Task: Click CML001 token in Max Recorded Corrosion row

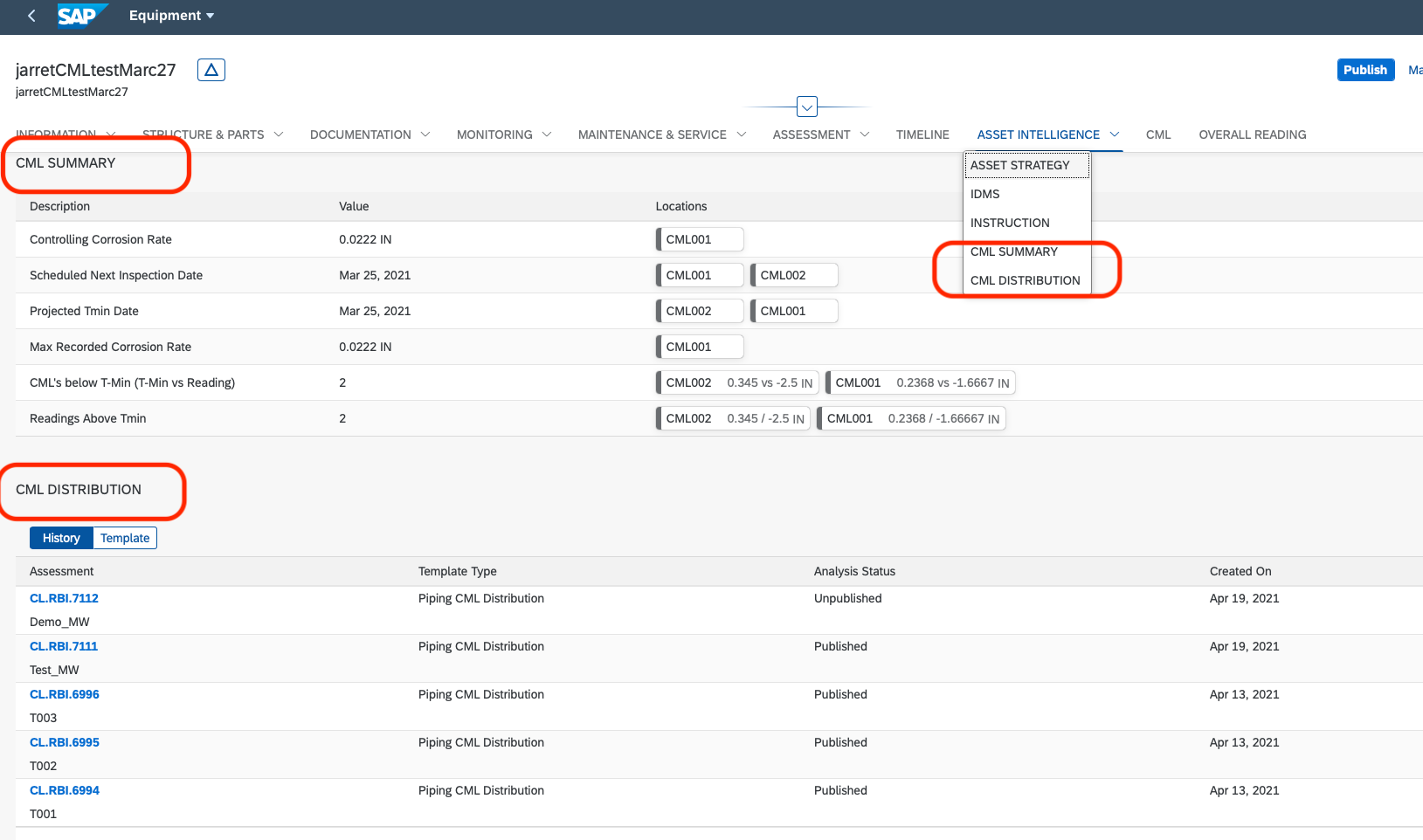Action: (x=700, y=347)
